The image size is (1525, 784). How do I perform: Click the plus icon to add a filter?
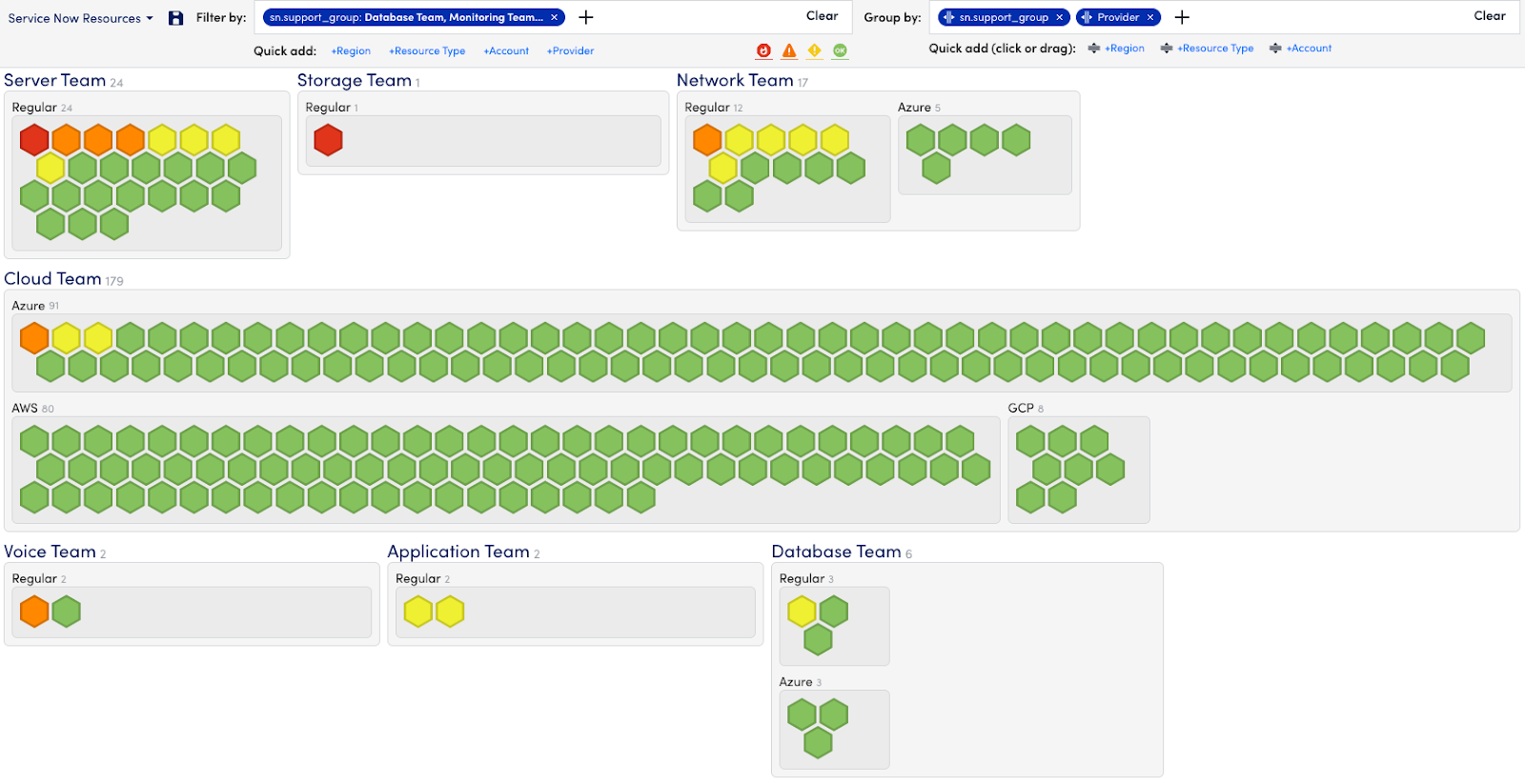tap(586, 17)
